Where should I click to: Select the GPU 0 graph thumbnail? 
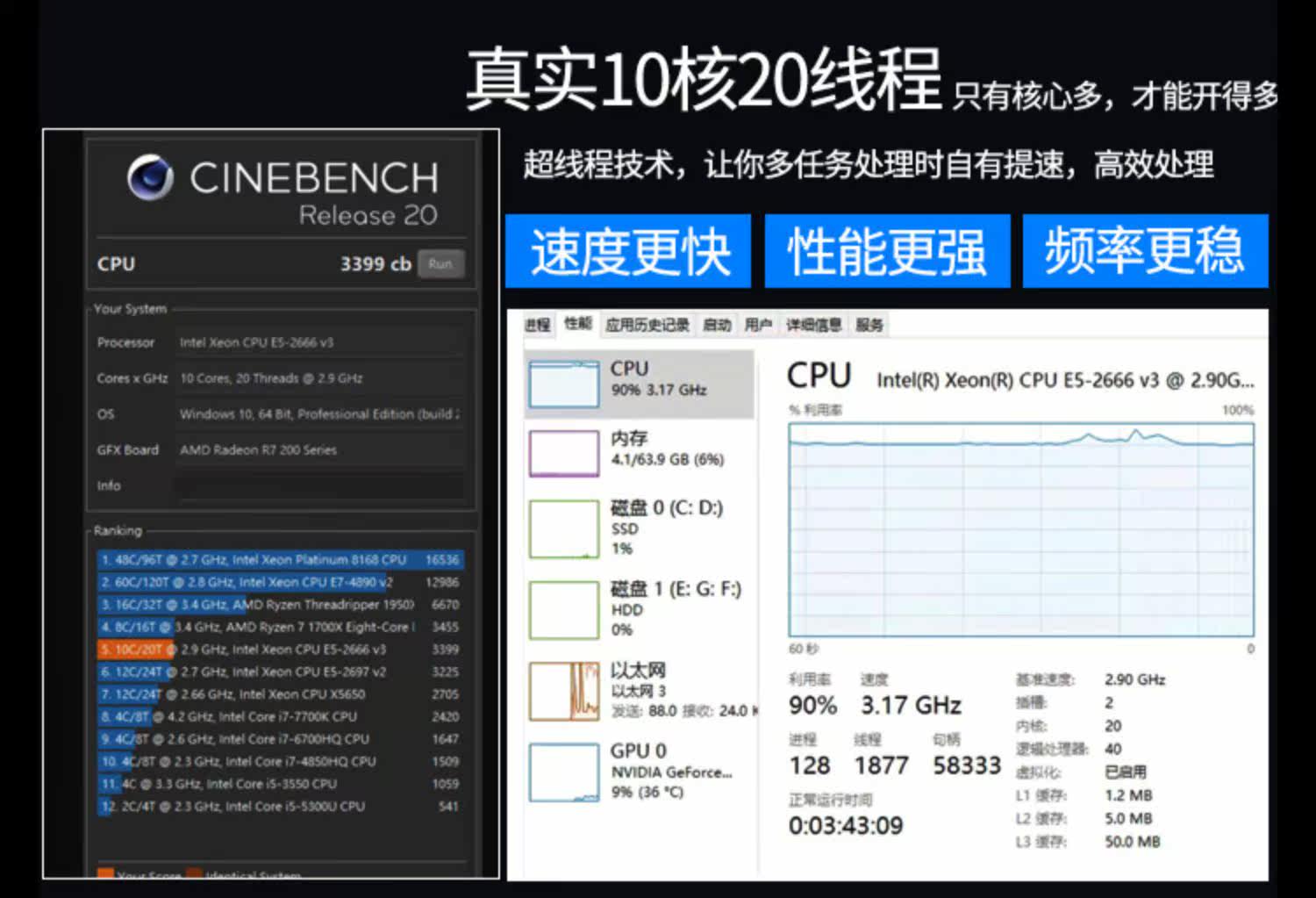563,772
